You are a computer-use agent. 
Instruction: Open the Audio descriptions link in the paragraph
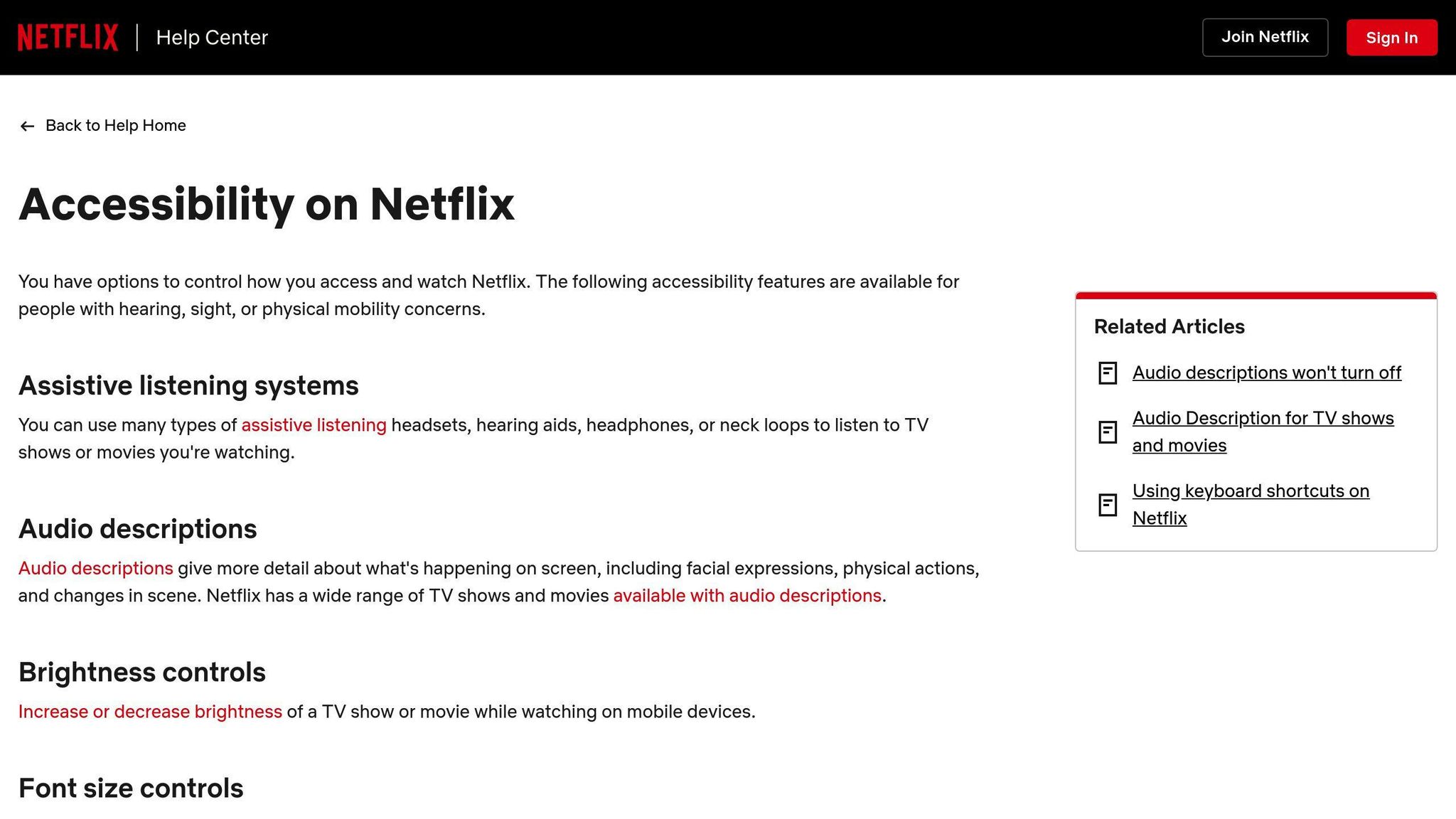tap(95, 568)
